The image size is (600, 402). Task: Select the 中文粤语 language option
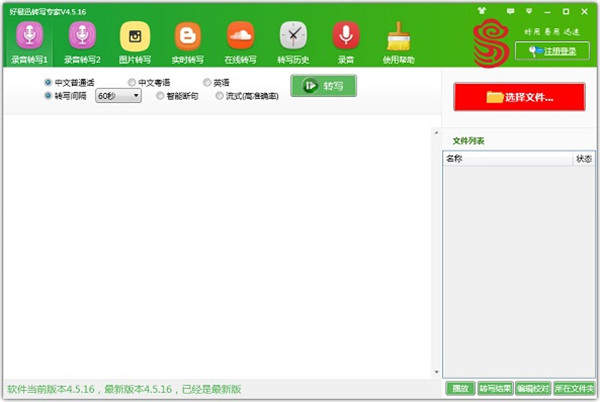(x=149, y=82)
